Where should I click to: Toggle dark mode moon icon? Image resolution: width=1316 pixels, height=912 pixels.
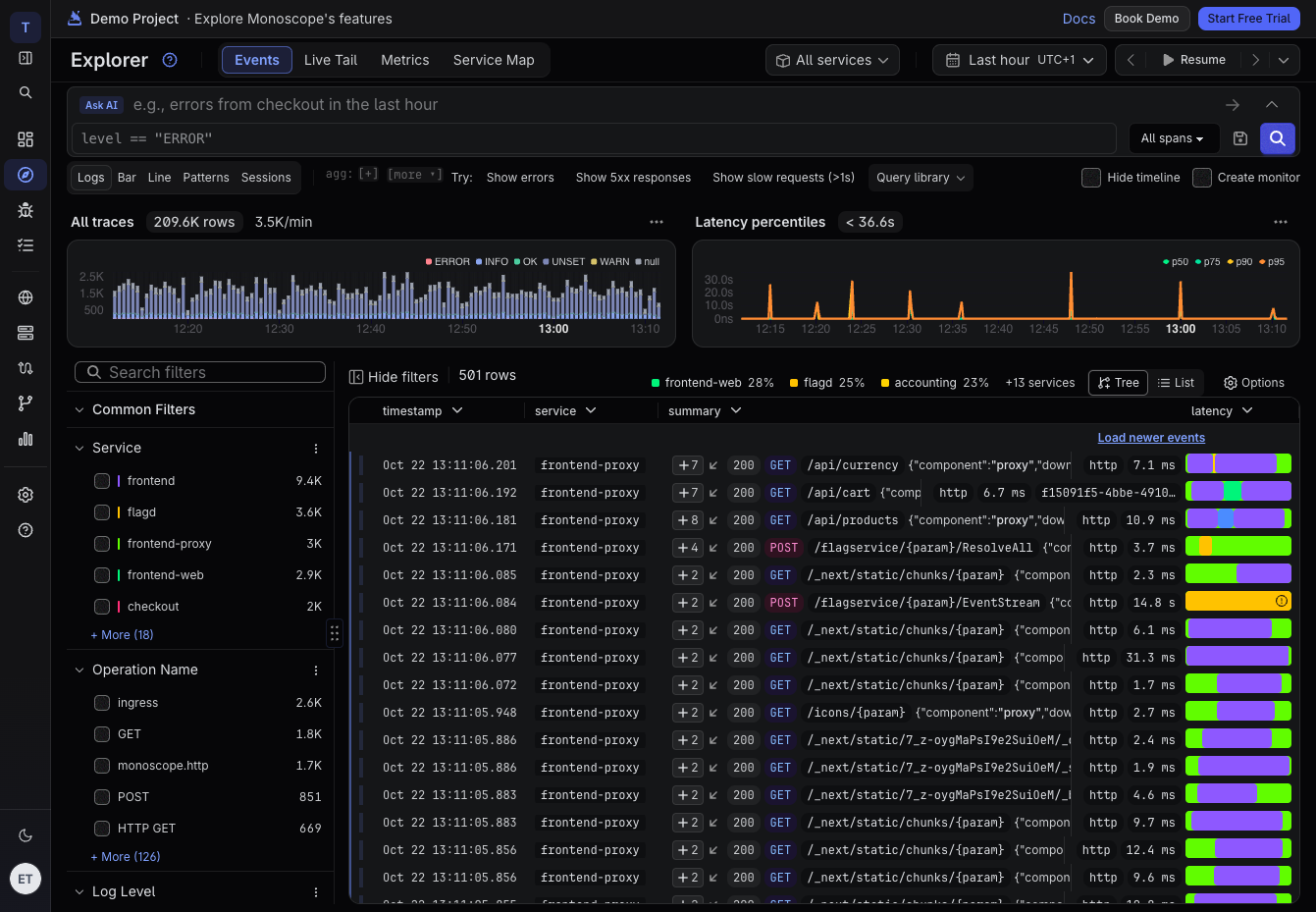[x=26, y=835]
